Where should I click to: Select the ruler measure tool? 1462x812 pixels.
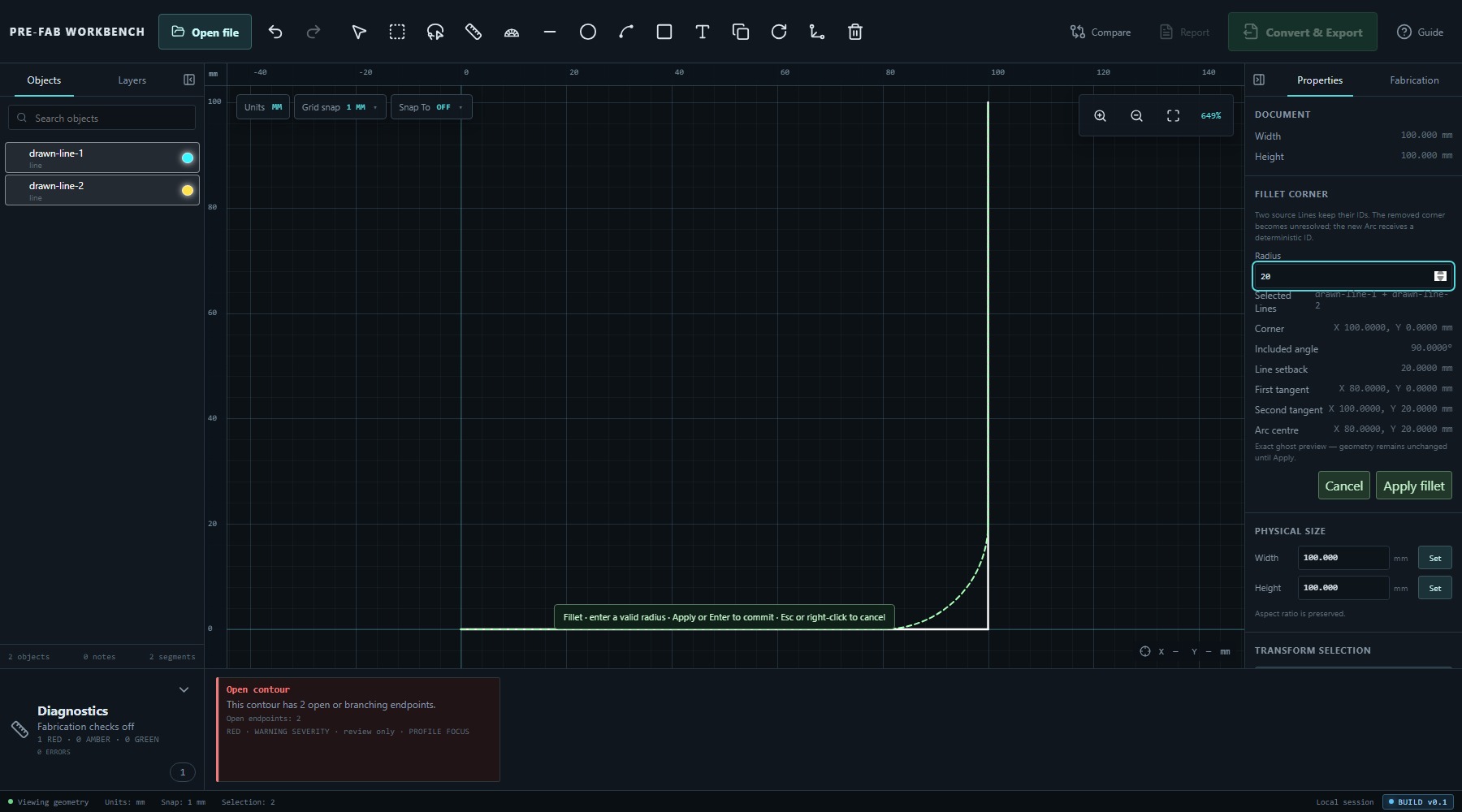[474, 32]
